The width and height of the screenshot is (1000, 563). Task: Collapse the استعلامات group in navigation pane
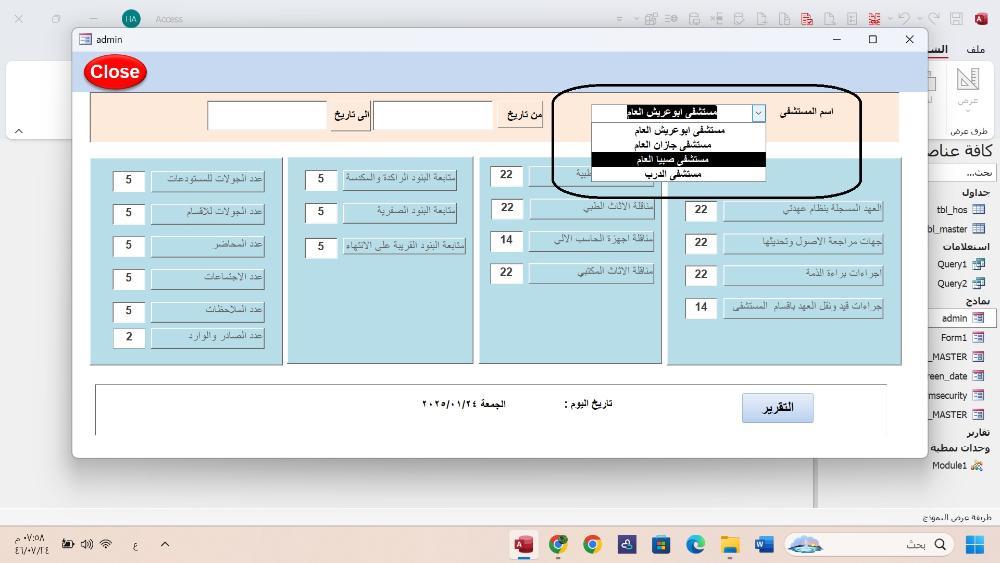point(966,246)
